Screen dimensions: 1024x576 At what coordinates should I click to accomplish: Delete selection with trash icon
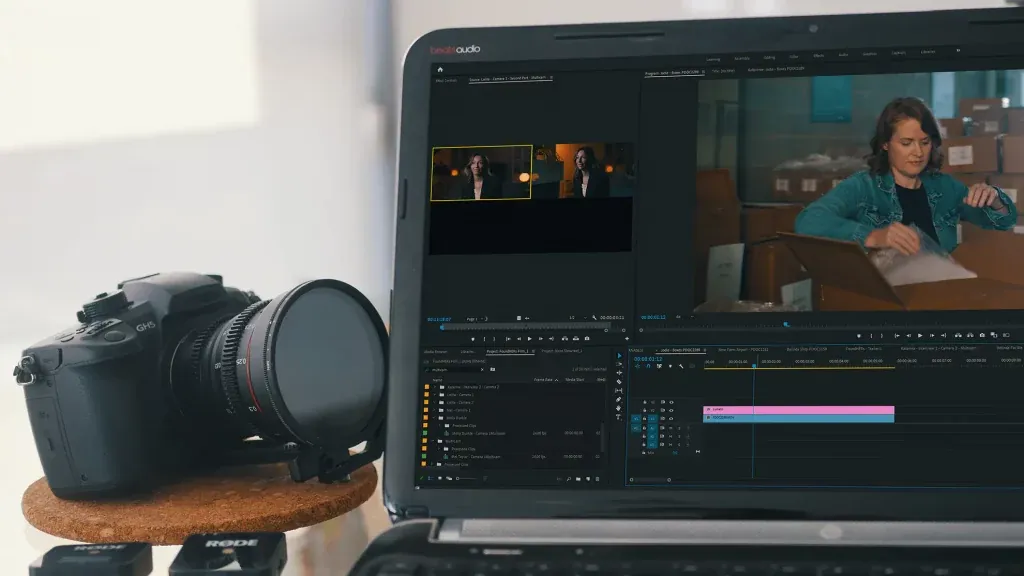[x=598, y=479]
